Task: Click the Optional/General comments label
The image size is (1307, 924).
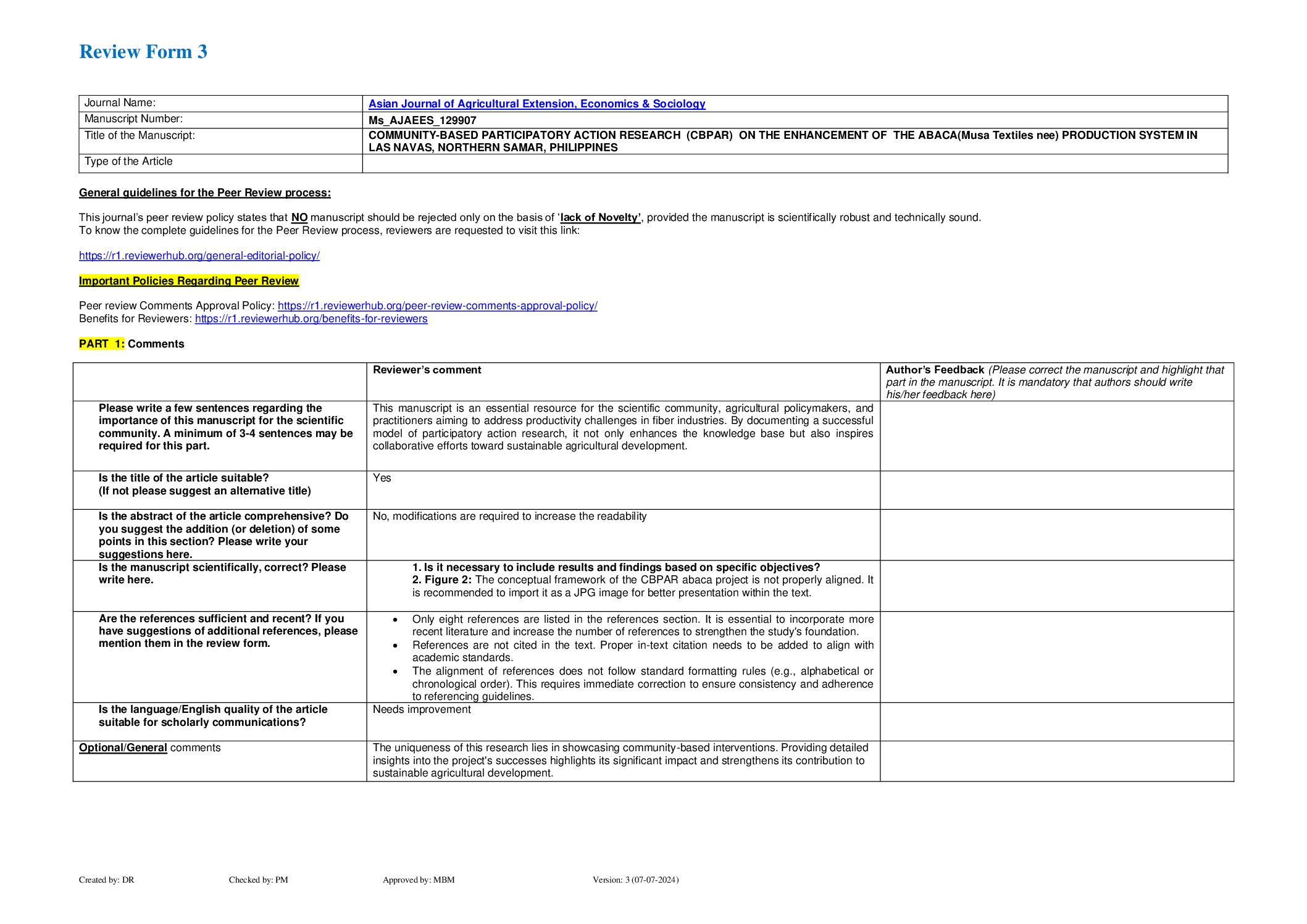Action: [x=149, y=747]
